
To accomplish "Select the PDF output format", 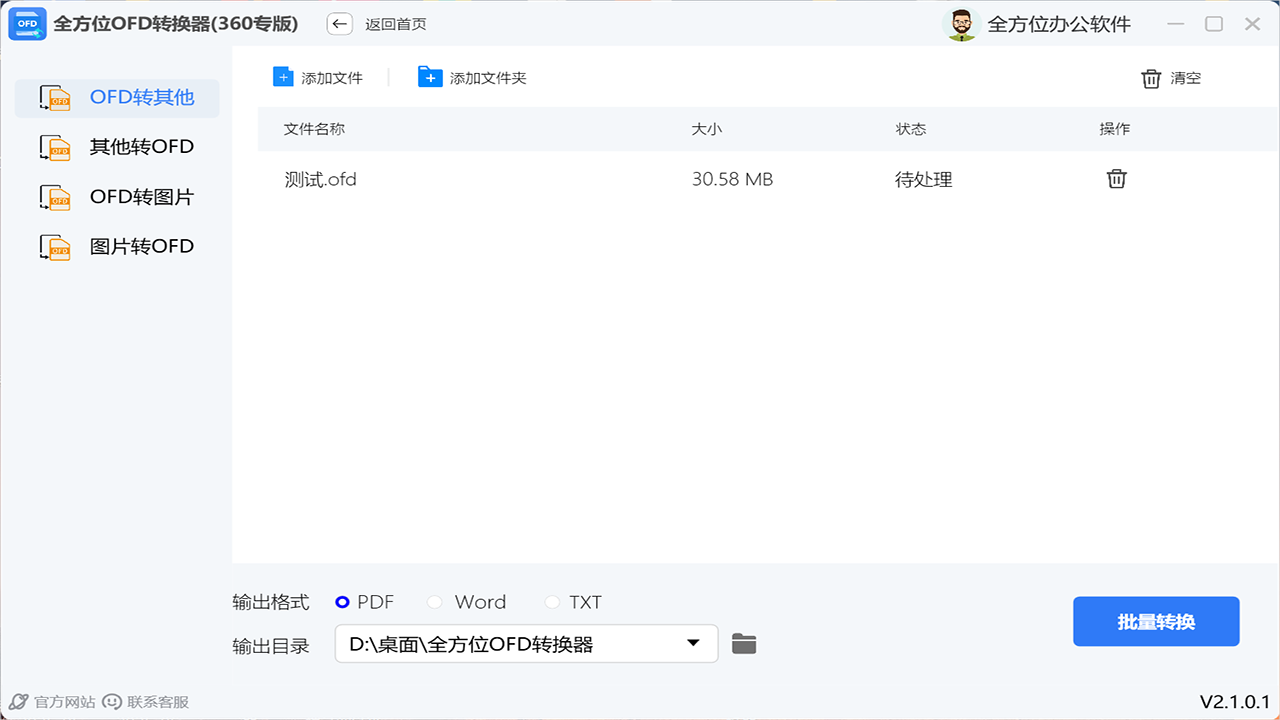I will point(343,601).
